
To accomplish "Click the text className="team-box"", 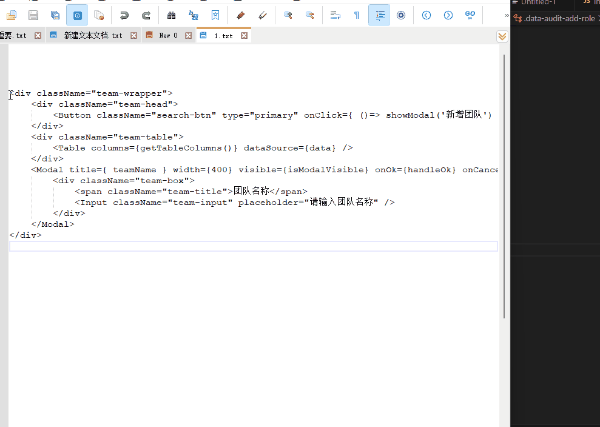I will [x=134, y=180].
